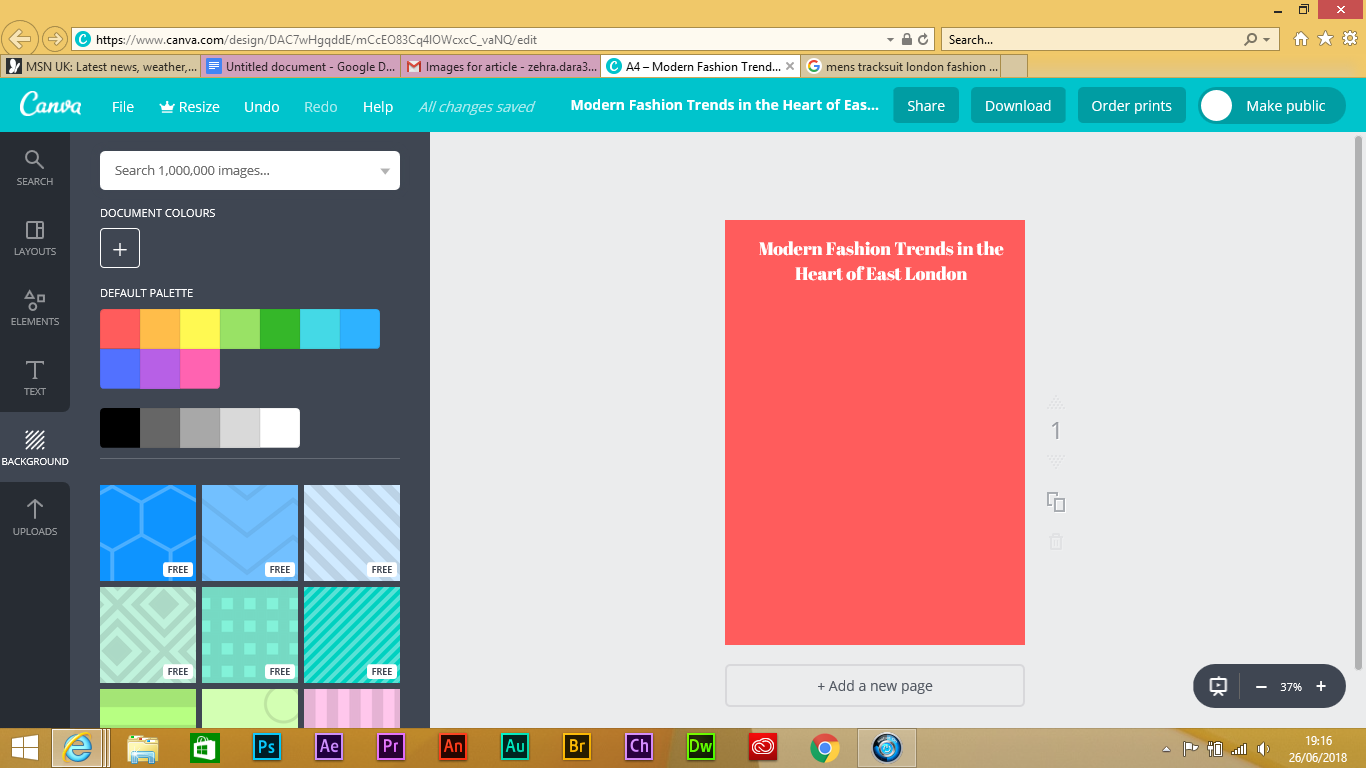Zoom out with minus button
The image size is (1366, 768).
tap(1261, 686)
